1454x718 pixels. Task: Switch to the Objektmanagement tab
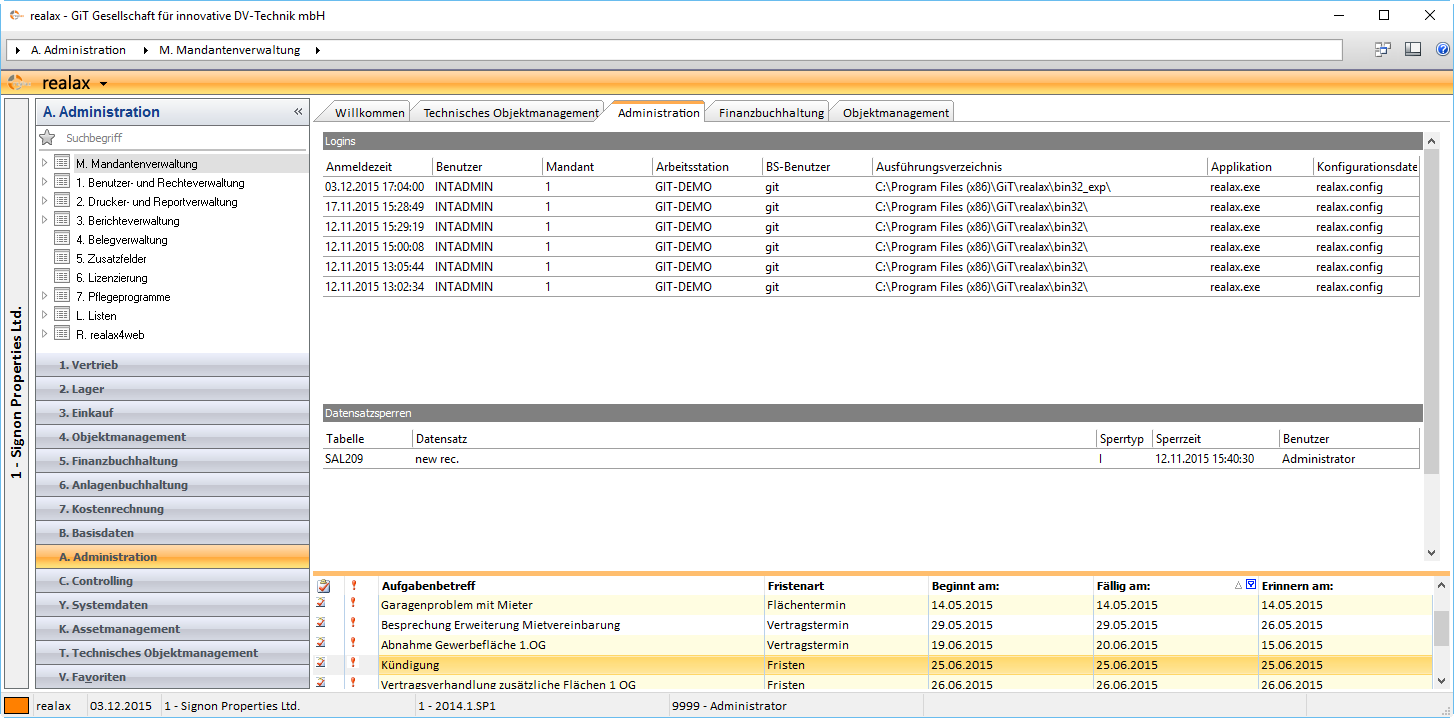pyautogui.click(x=895, y=113)
